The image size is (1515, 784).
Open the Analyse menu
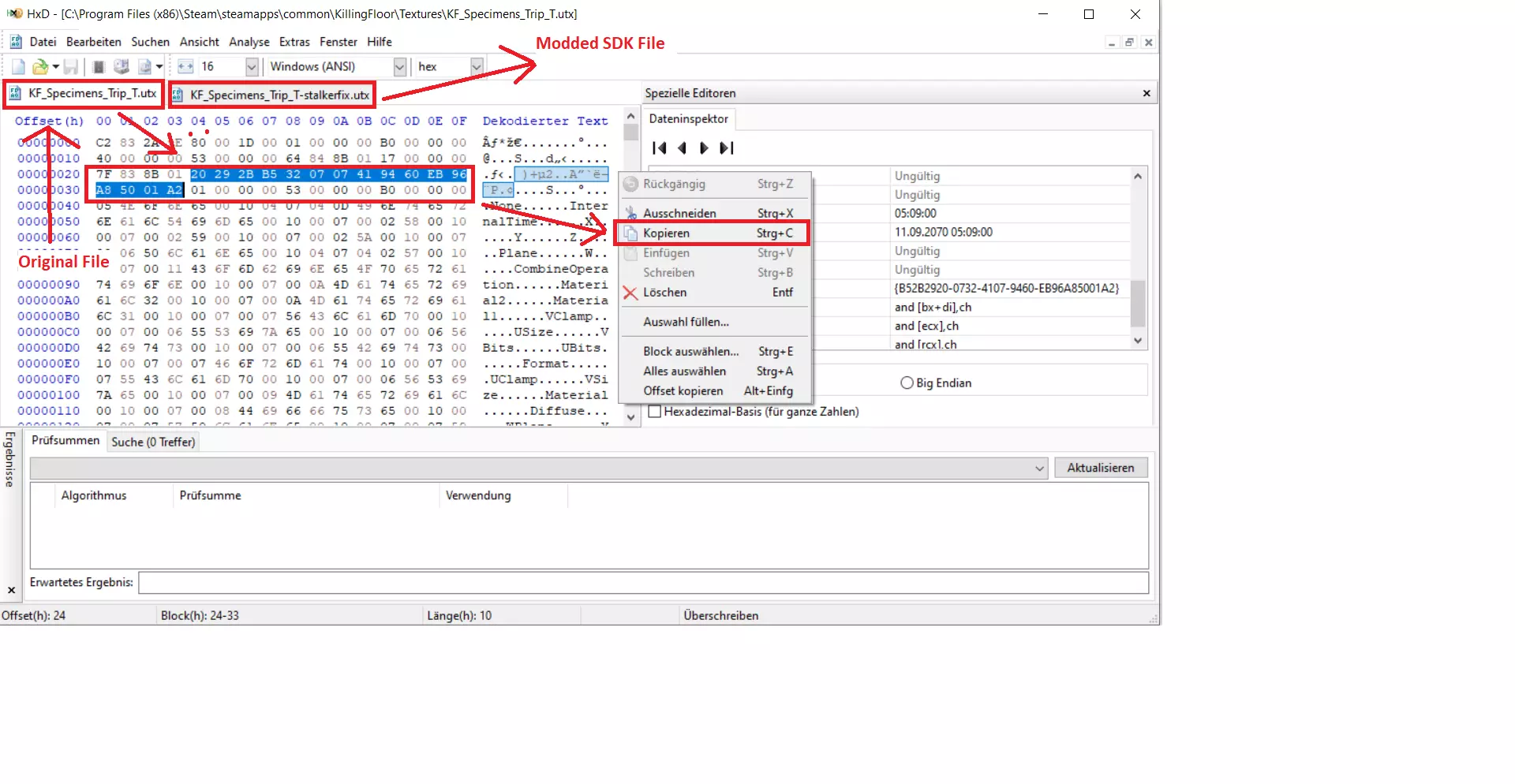[249, 42]
